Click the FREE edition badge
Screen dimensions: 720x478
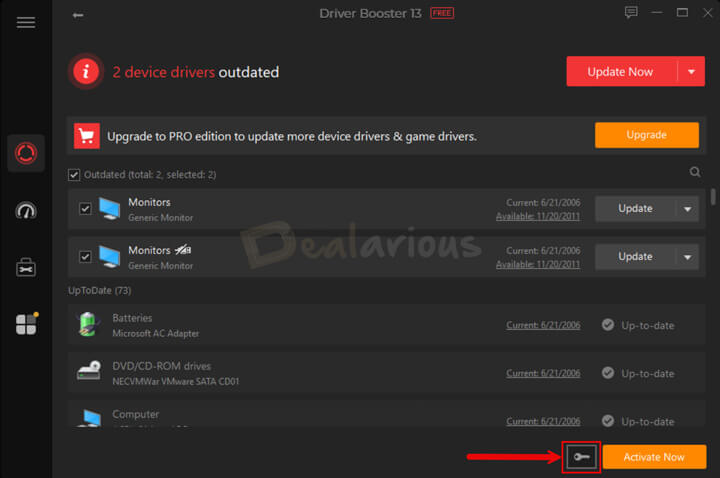click(x=442, y=13)
